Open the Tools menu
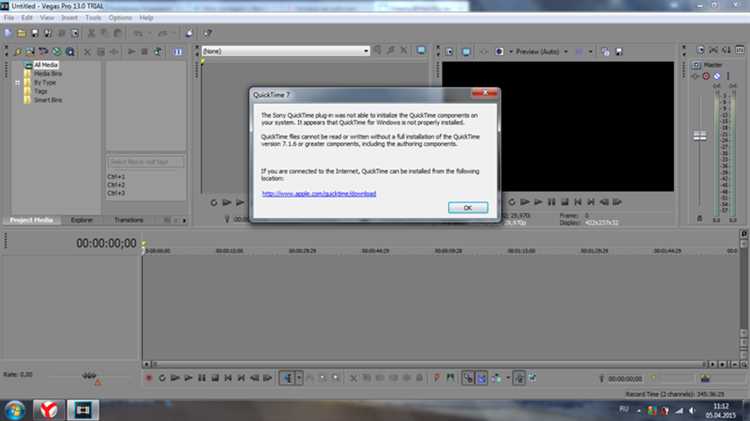 click(x=93, y=18)
